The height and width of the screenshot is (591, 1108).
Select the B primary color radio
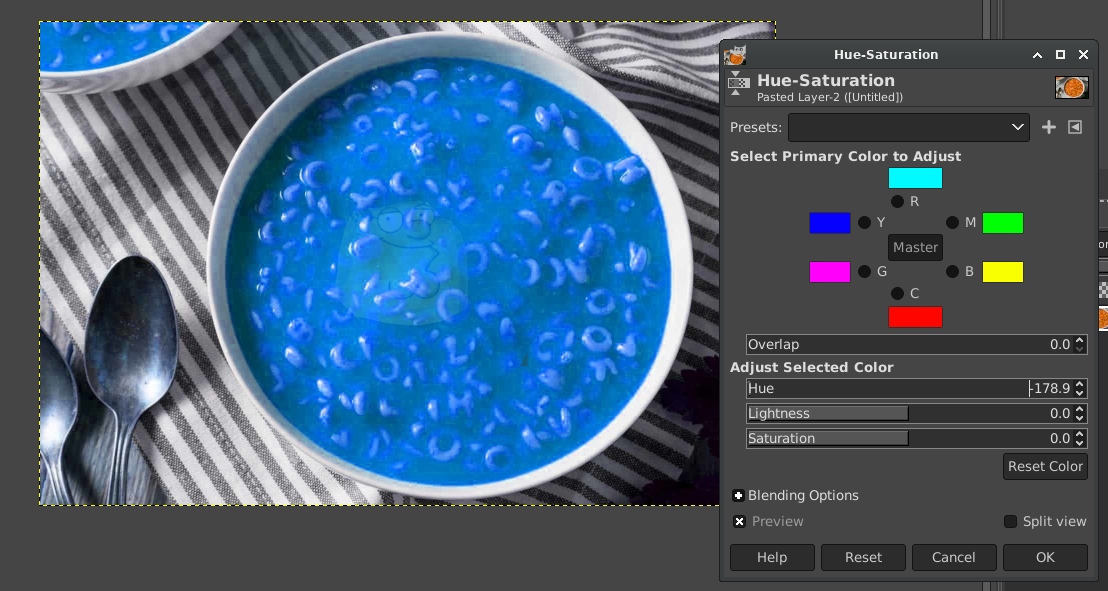(953, 271)
